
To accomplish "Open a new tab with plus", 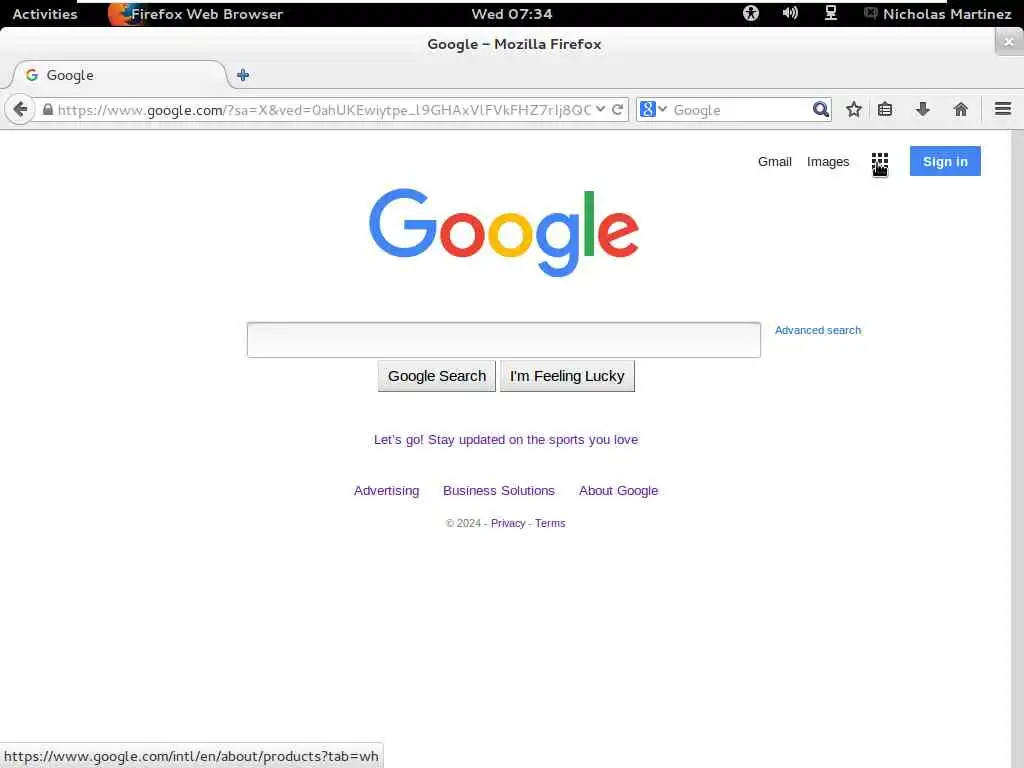I will [x=243, y=75].
